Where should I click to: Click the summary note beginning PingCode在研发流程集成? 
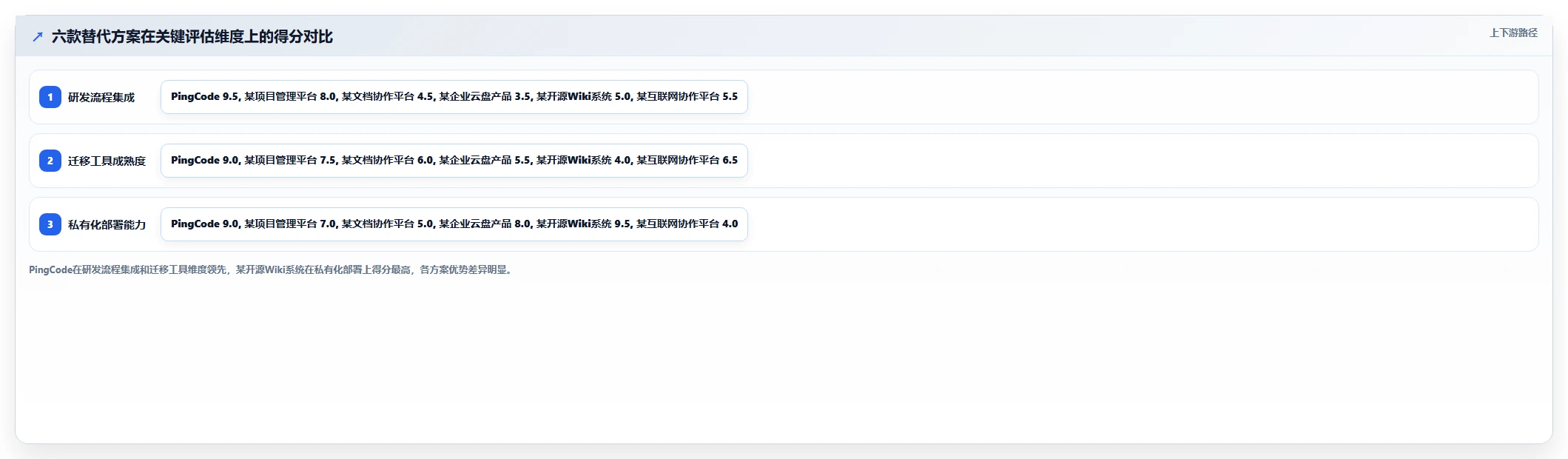pos(272,269)
